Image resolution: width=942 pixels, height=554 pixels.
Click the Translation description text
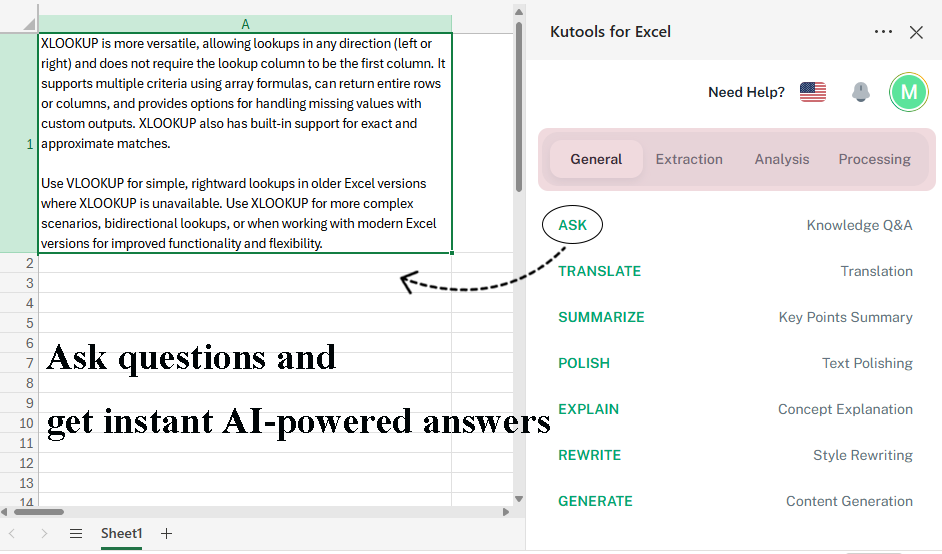[877, 271]
